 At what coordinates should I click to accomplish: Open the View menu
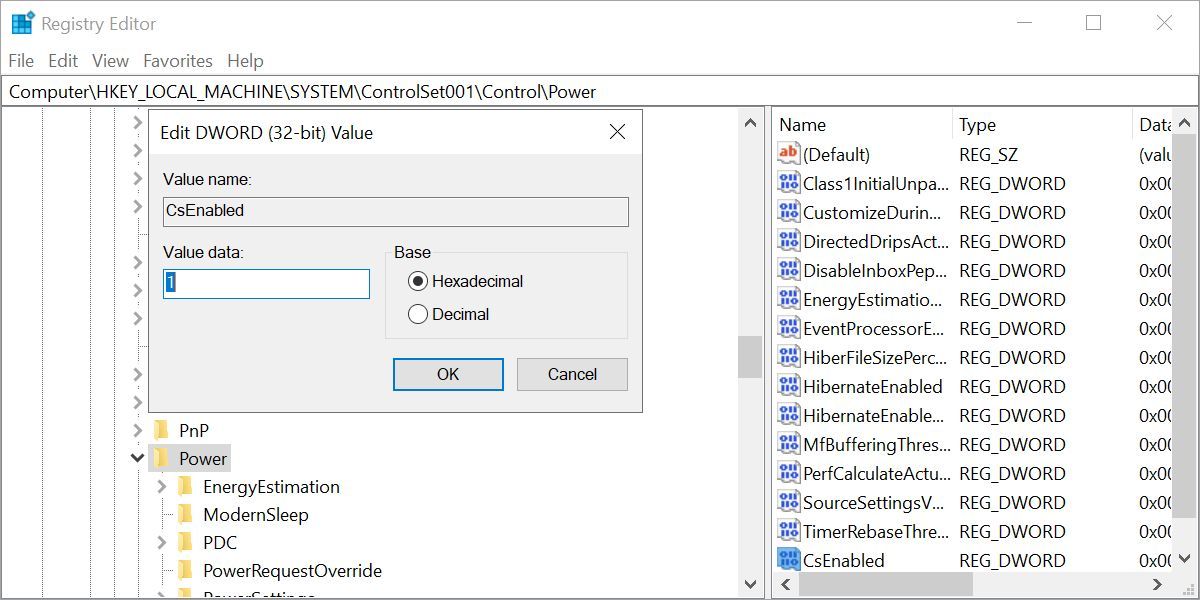tap(111, 60)
